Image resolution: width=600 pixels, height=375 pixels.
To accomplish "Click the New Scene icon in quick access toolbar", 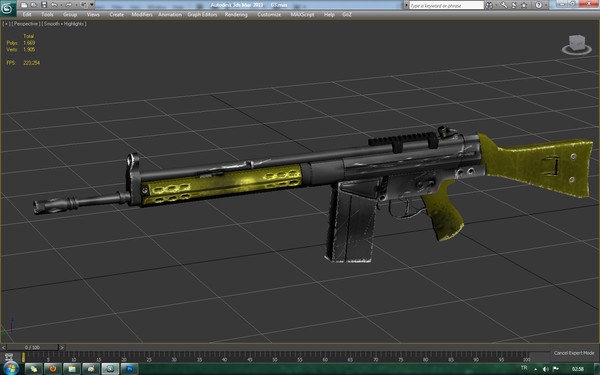I will 24,5.
